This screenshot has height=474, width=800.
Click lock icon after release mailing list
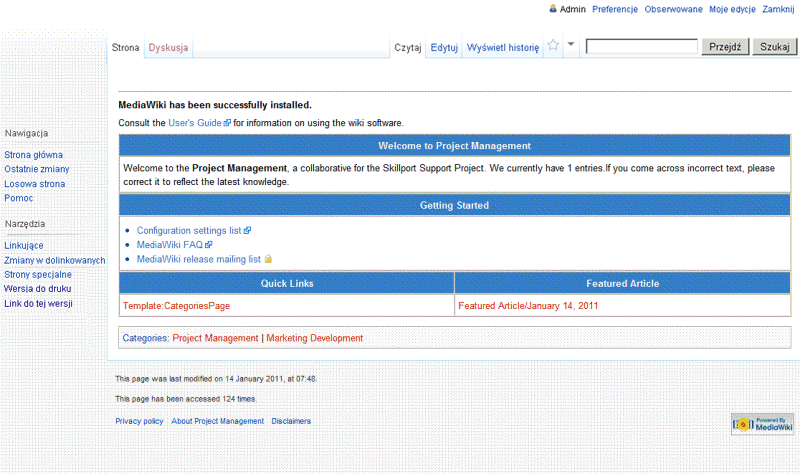[x=268, y=259]
